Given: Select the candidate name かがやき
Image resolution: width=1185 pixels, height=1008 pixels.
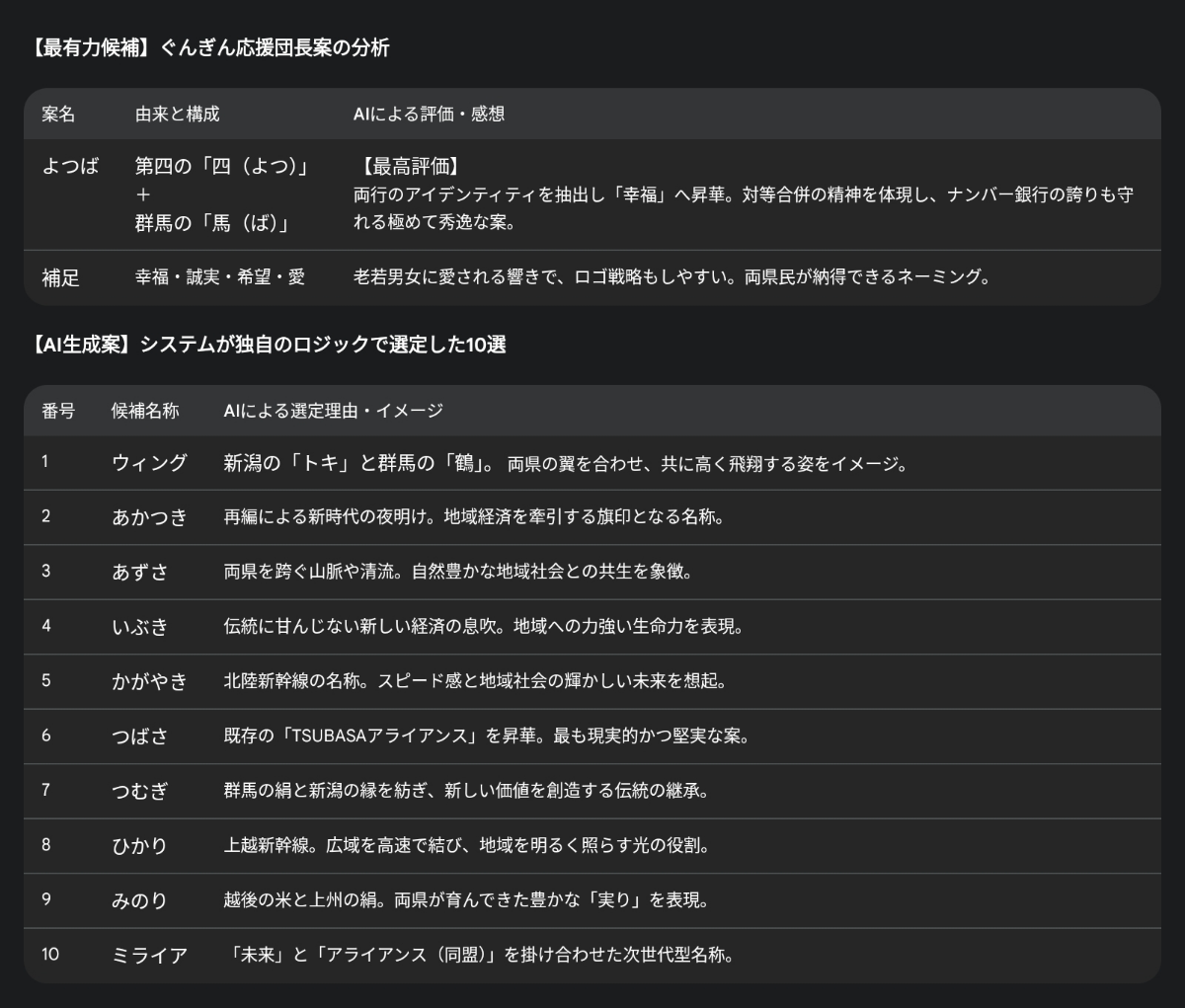Looking at the screenshot, I should pos(148,681).
